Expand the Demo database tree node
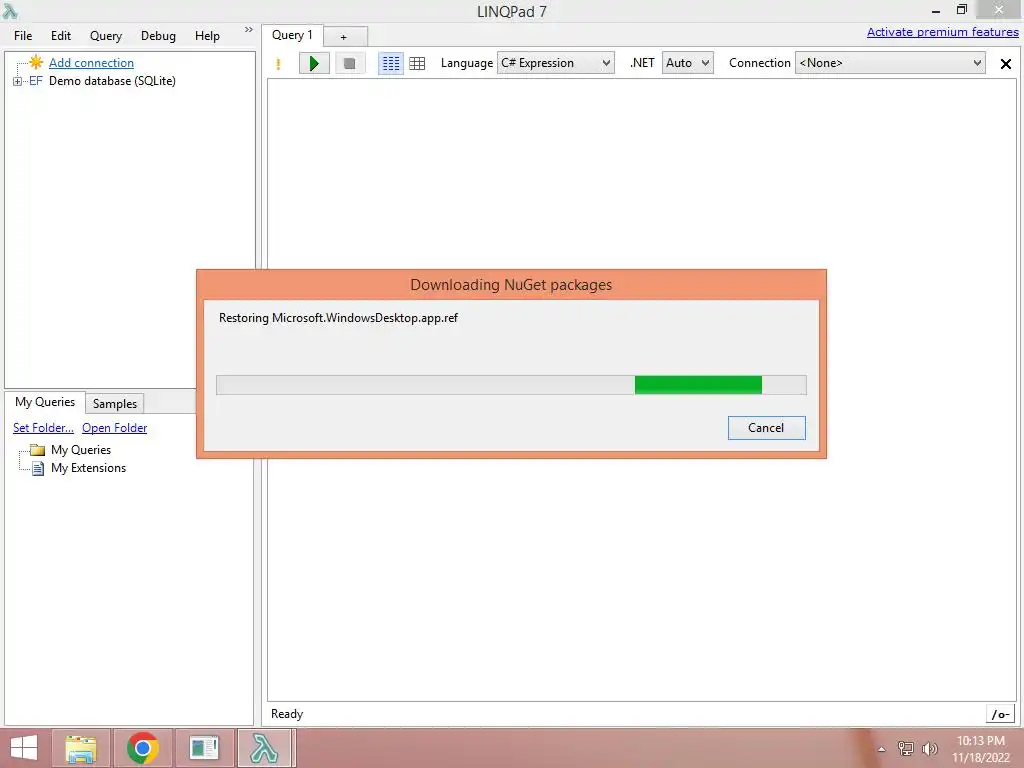 pyautogui.click(x=17, y=81)
